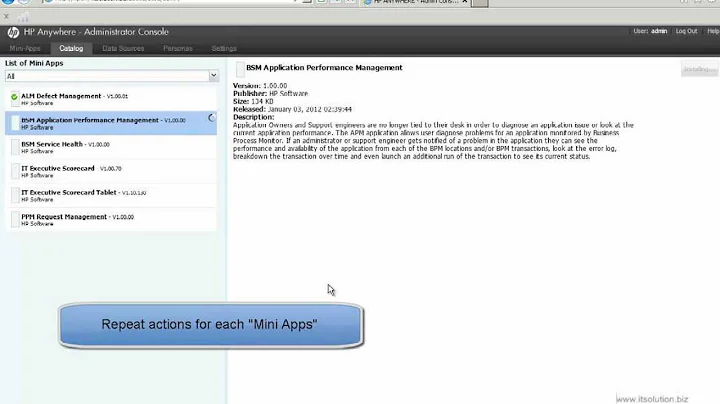Click the BSM Application Performance Management detail title
720x404 pixels.
coord(324,67)
